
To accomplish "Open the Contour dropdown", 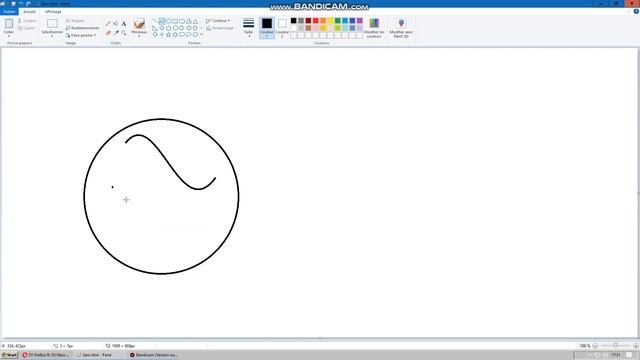I will (x=218, y=21).
